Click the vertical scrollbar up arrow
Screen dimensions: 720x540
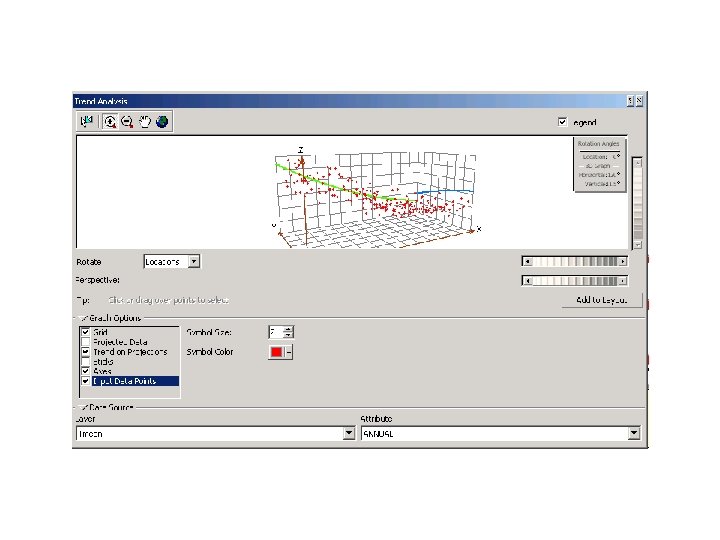point(637,163)
